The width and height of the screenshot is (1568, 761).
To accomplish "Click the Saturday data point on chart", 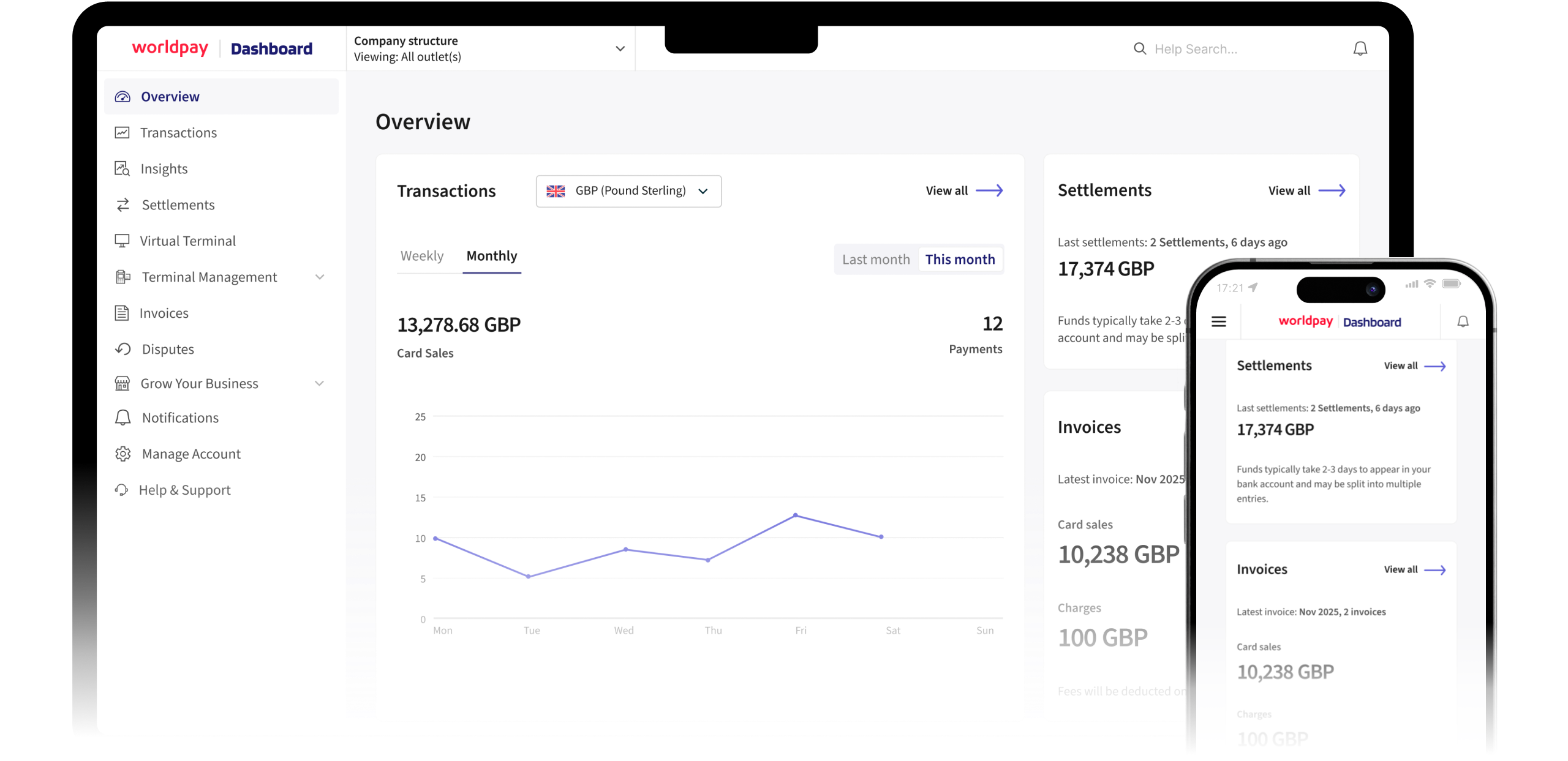I will coord(881,536).
